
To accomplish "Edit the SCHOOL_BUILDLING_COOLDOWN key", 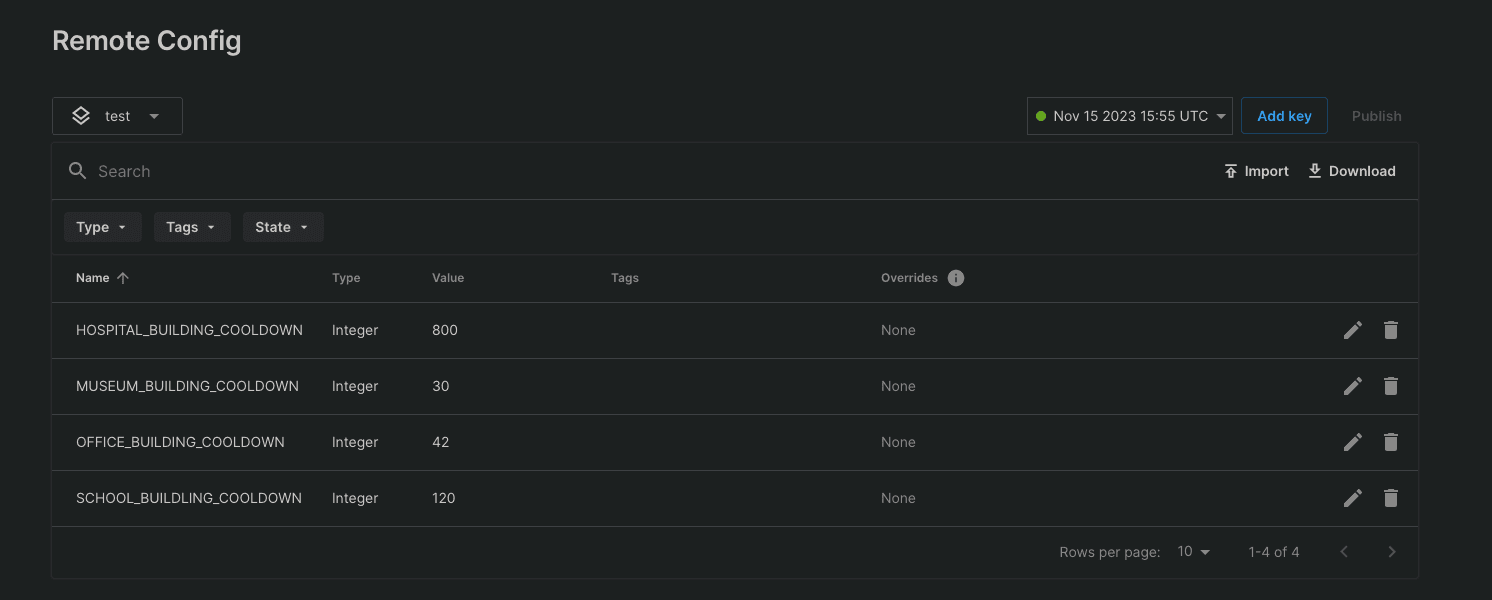I will click(x=1353, y=498).
